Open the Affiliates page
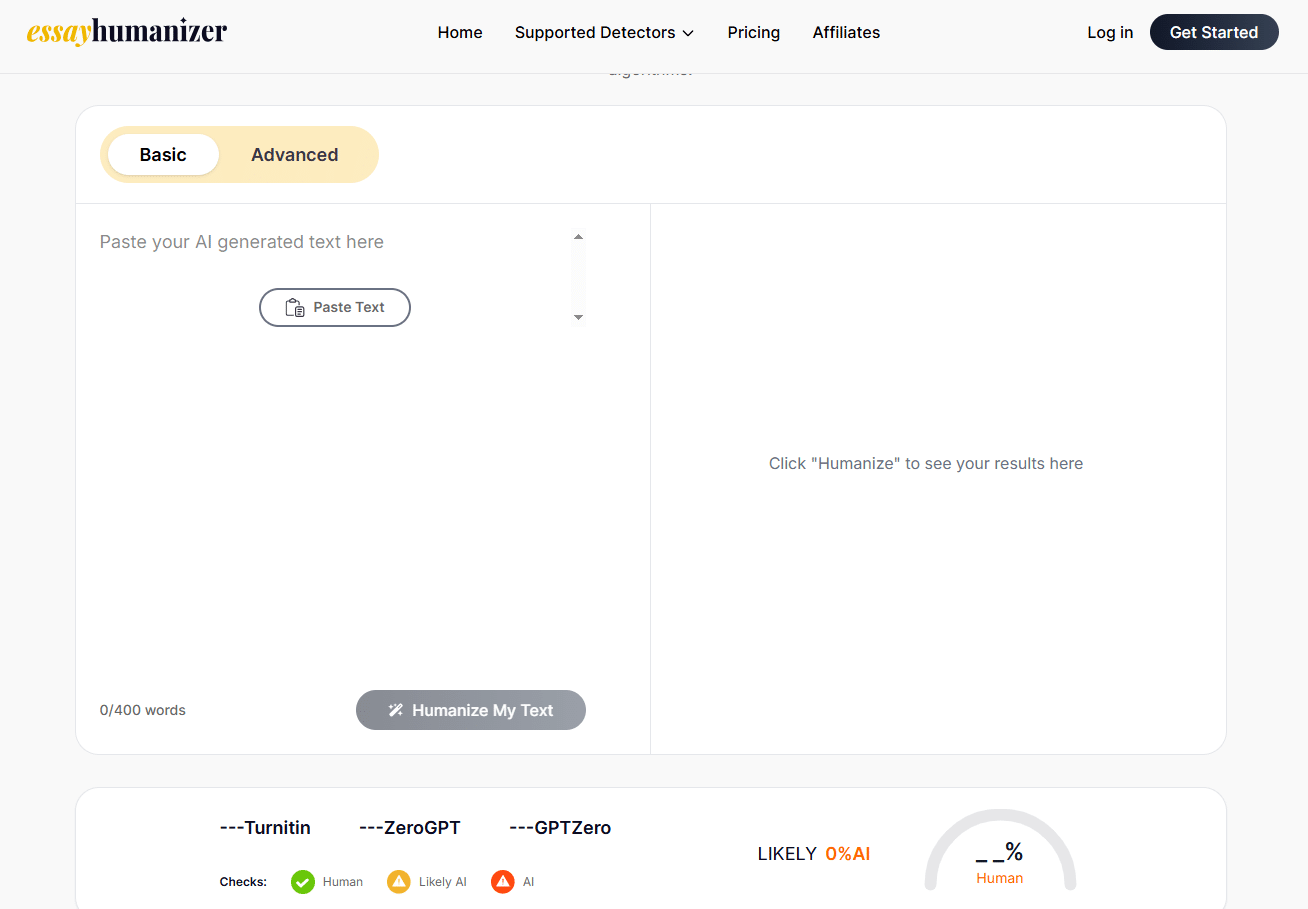 tap(846, 33)
